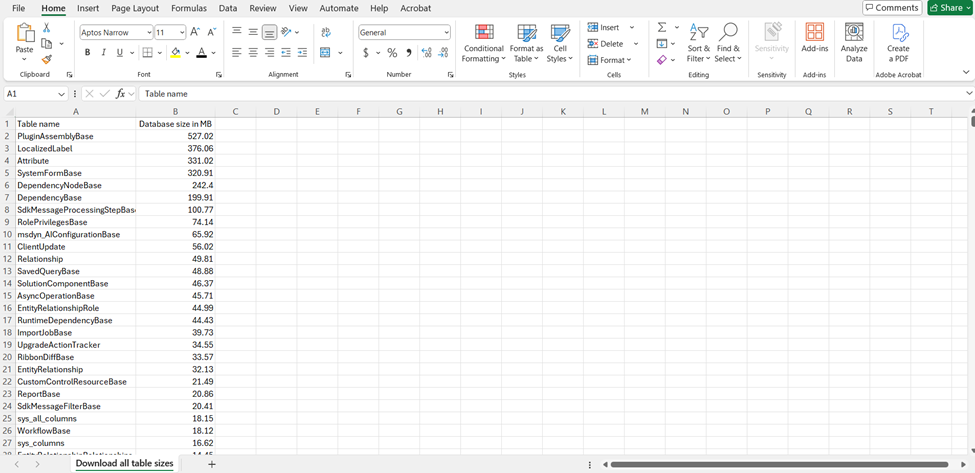Open Analyze Data tool

[854, 44]
